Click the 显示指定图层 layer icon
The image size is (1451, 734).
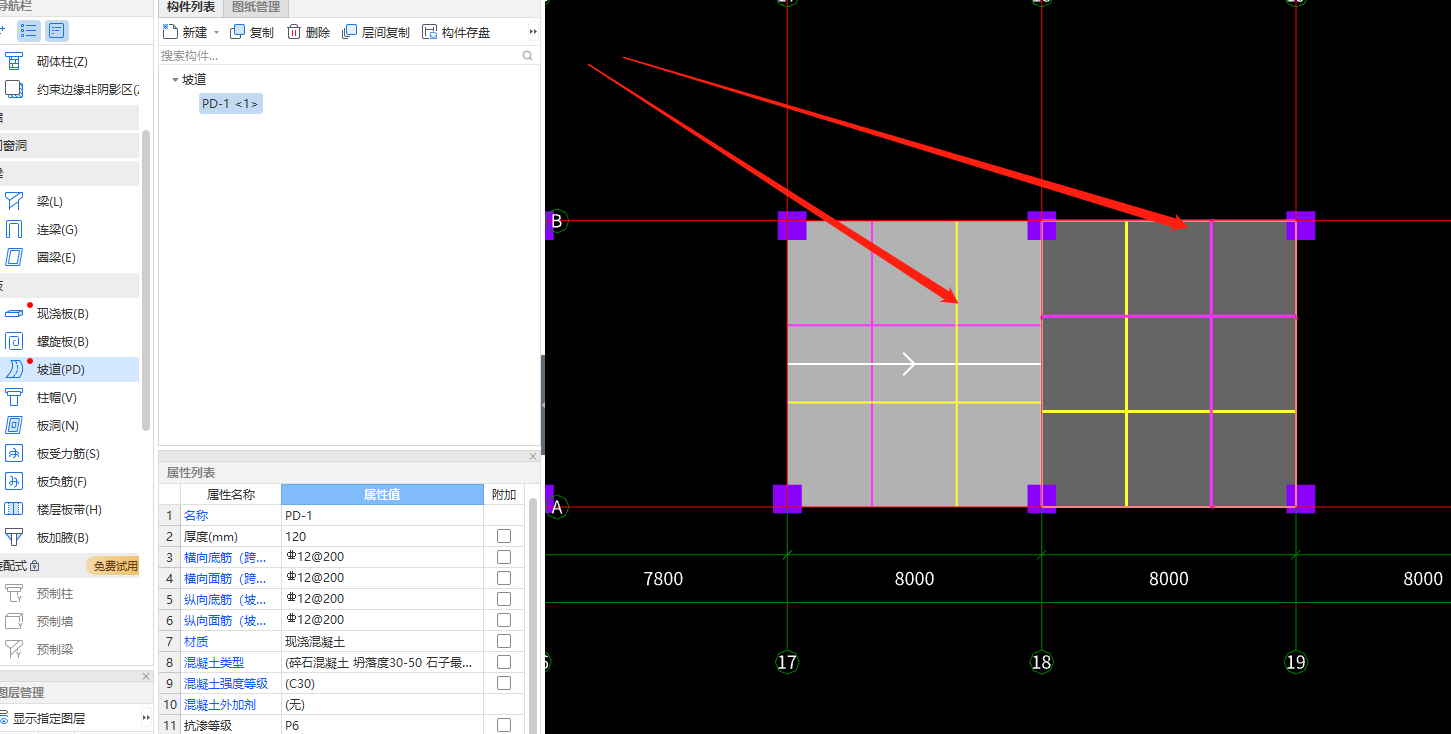(5, 718)
